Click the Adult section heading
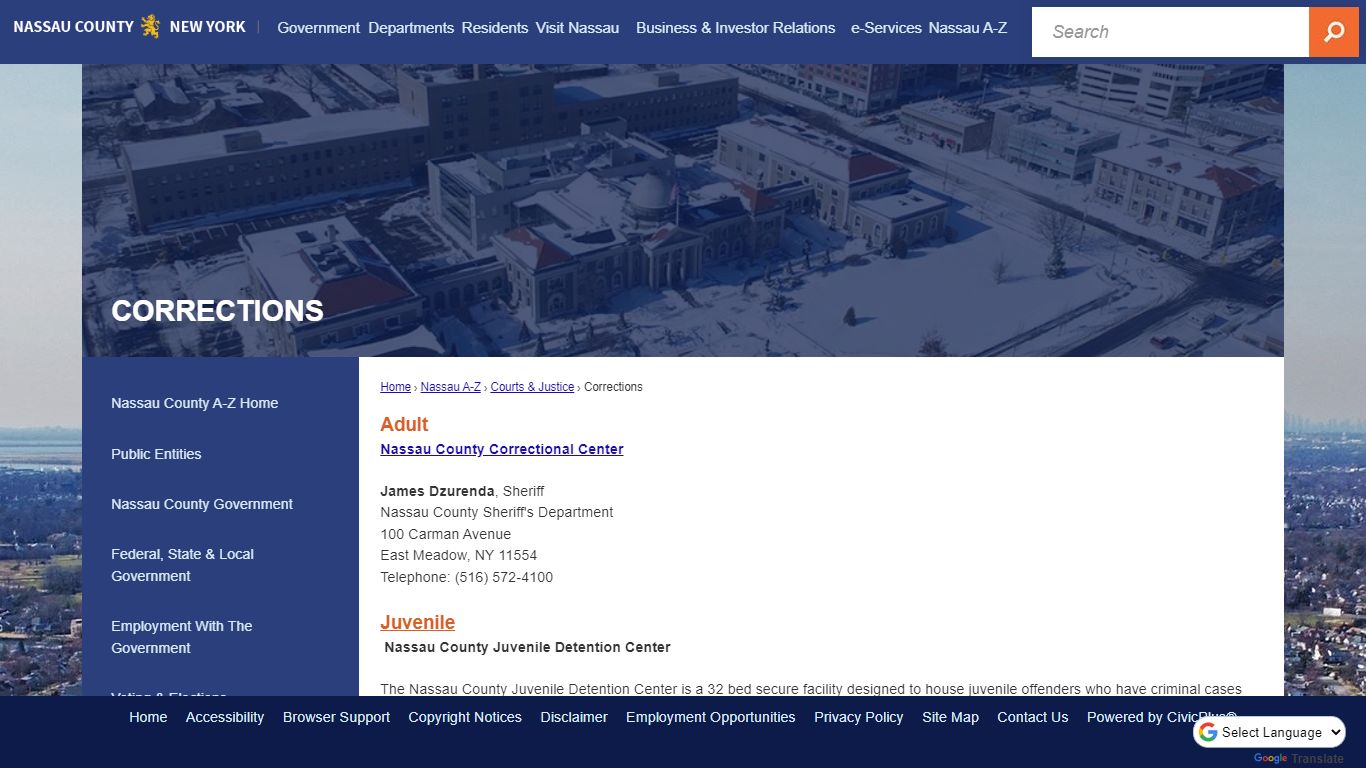 404,424
